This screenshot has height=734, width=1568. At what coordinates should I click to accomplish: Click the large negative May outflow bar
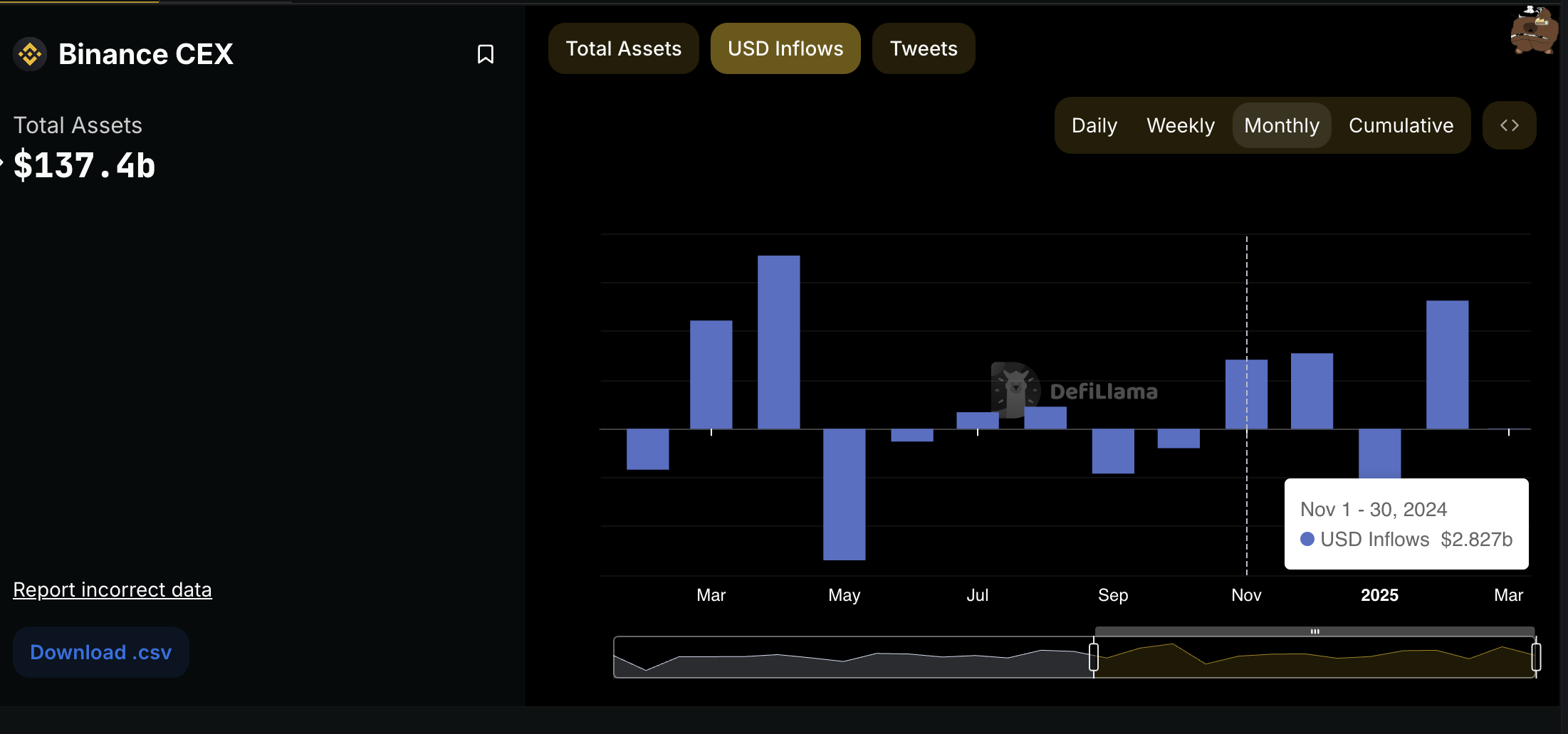843,495
